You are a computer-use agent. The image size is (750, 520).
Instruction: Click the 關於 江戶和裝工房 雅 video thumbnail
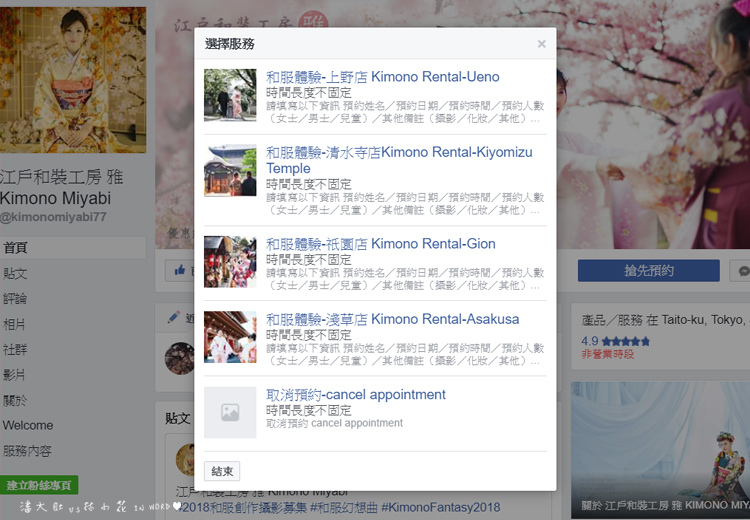coord(660,450)
